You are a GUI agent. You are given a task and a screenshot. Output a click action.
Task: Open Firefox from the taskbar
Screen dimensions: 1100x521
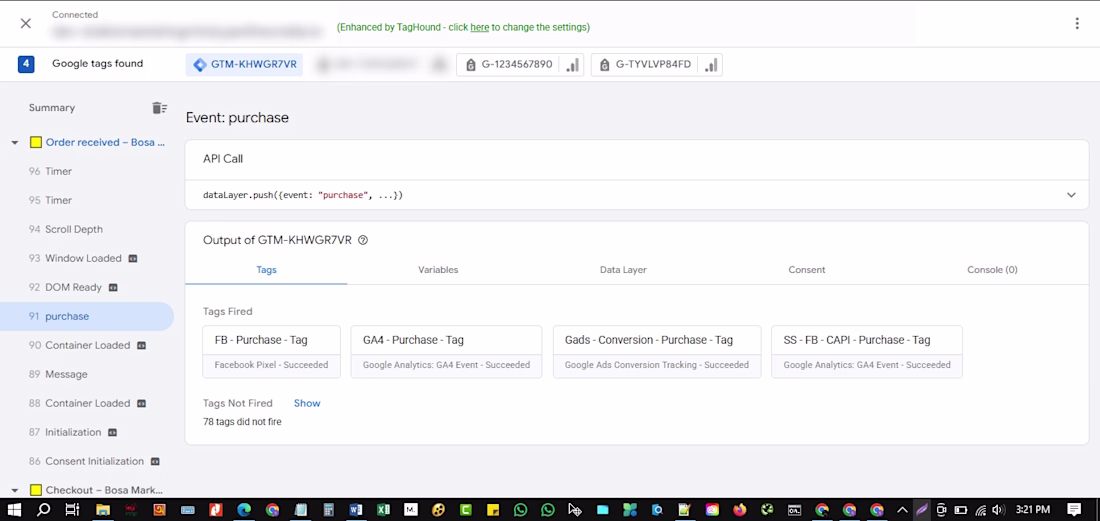(739, 510)
